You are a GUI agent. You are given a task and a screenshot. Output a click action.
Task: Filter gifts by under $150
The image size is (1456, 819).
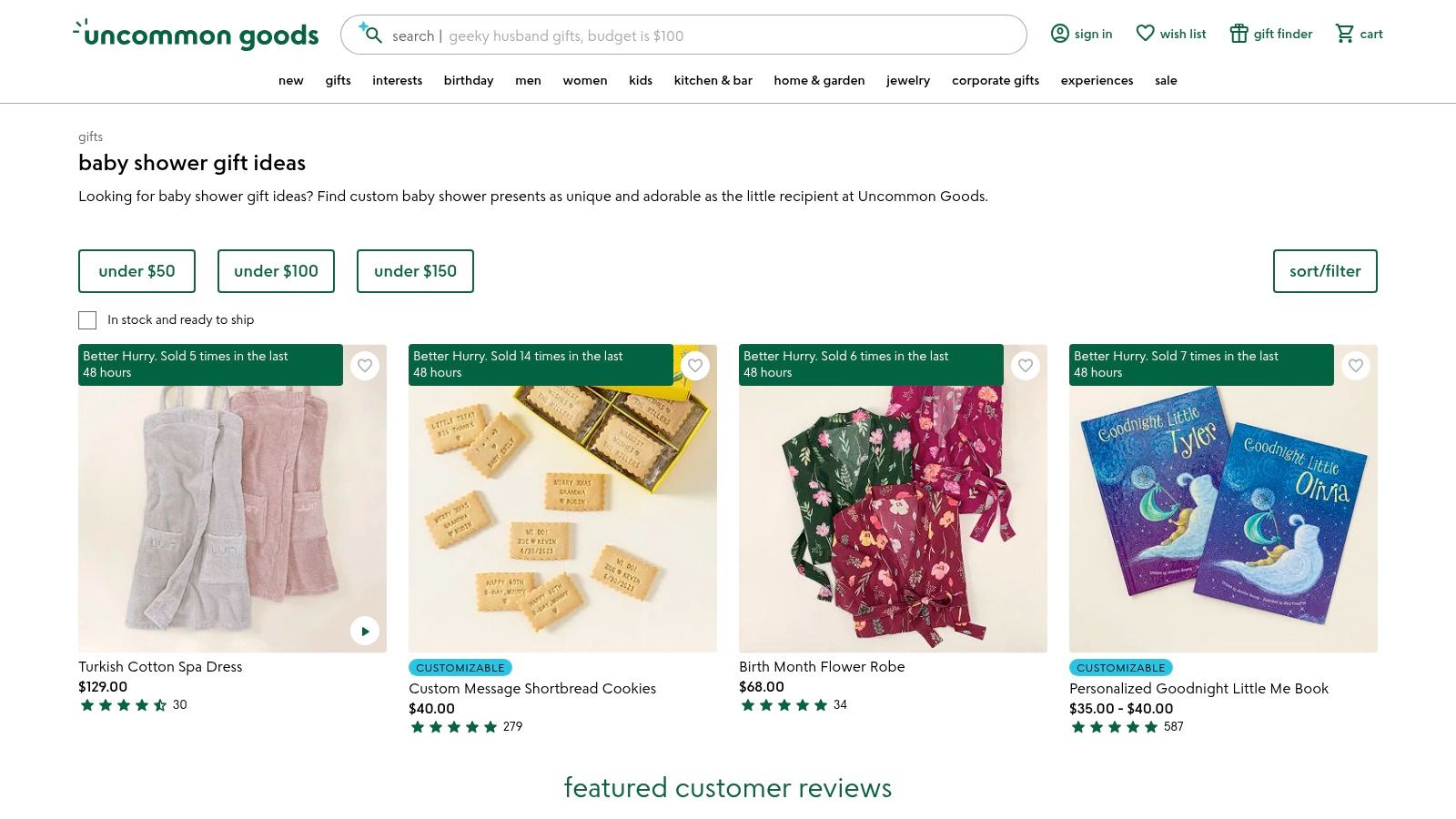415,271
